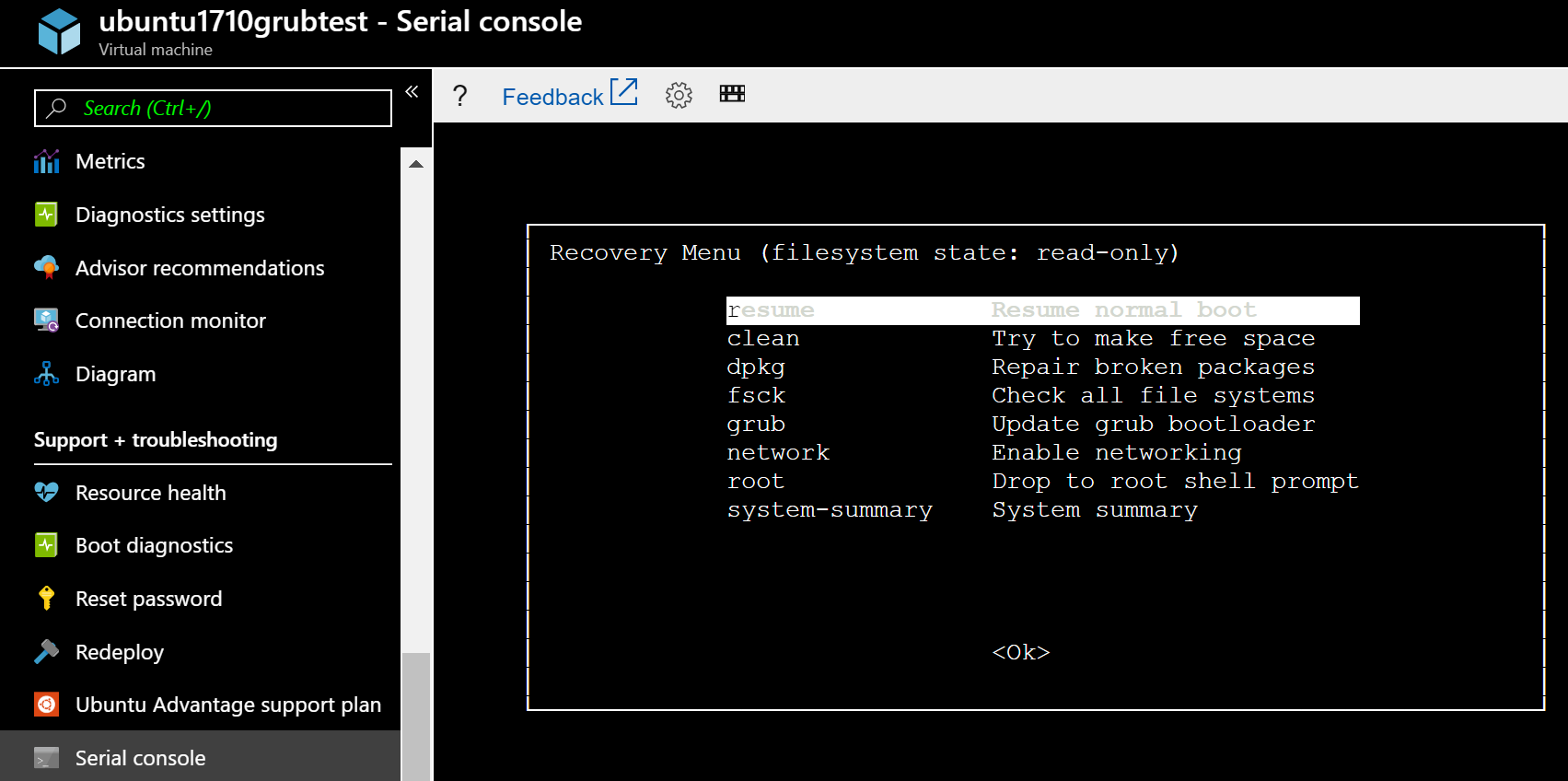This screenshot has width=1568, height=781.
Task: Click the Resource health heart icon
Action: tap(46, 493)
